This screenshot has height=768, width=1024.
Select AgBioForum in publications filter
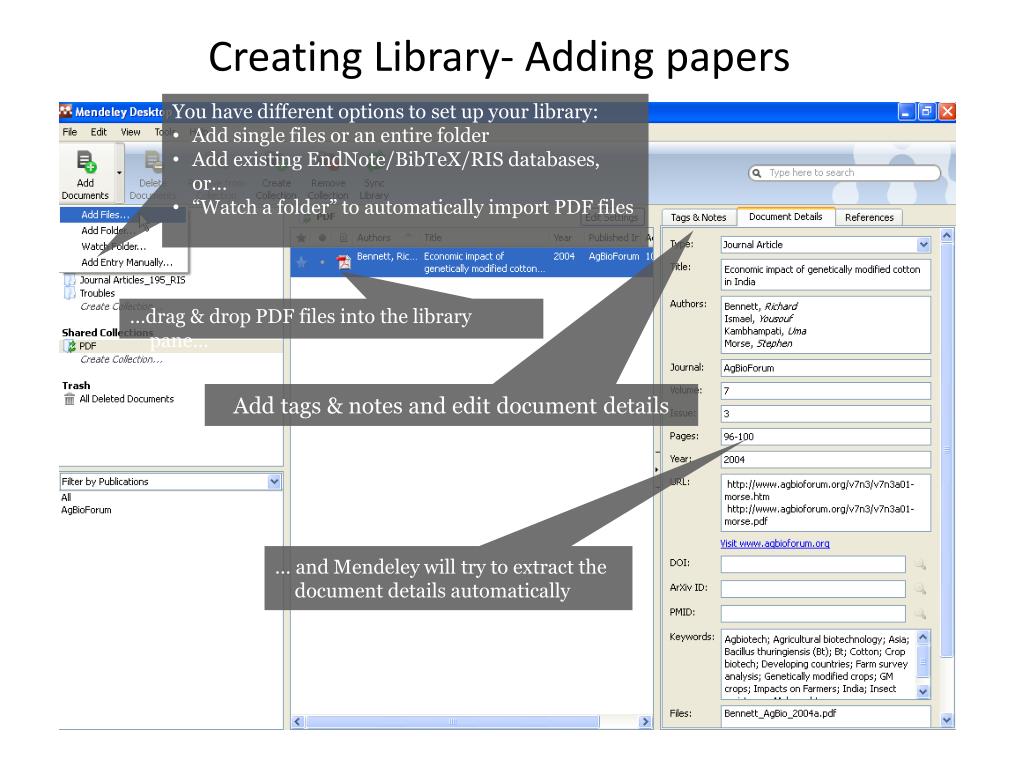pos(86,510)
